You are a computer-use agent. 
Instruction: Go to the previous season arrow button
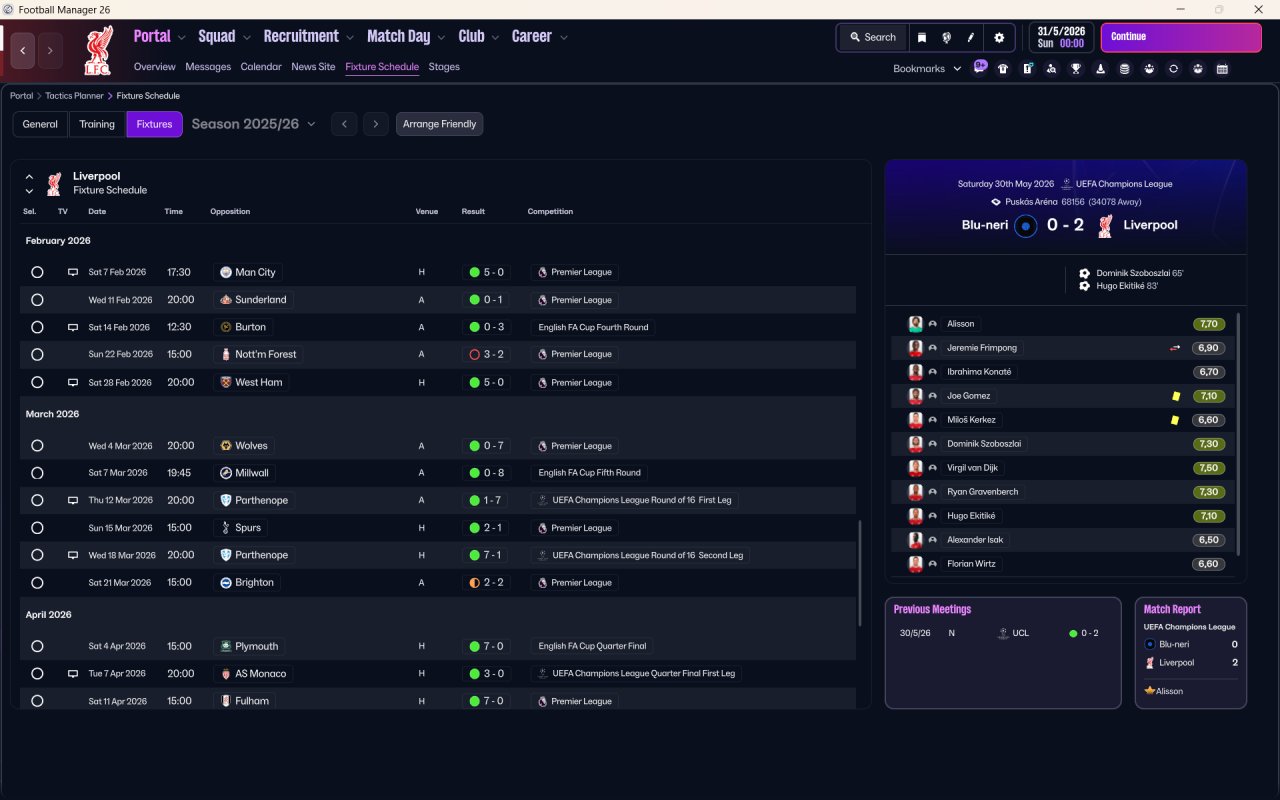point(344,124)
